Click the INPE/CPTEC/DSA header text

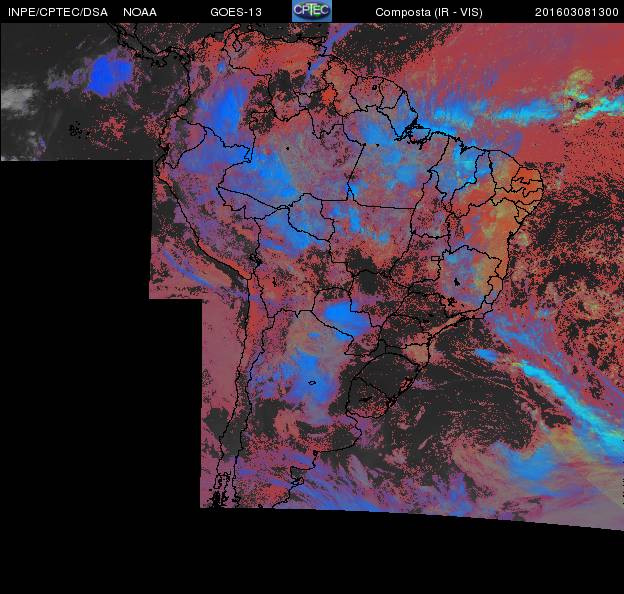(x=58, y=12)
